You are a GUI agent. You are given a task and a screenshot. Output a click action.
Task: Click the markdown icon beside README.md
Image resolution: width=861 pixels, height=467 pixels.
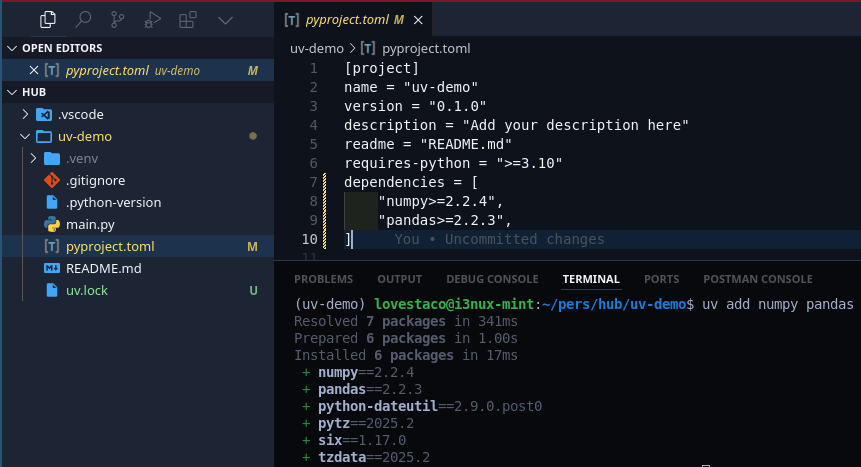point(52,268)
